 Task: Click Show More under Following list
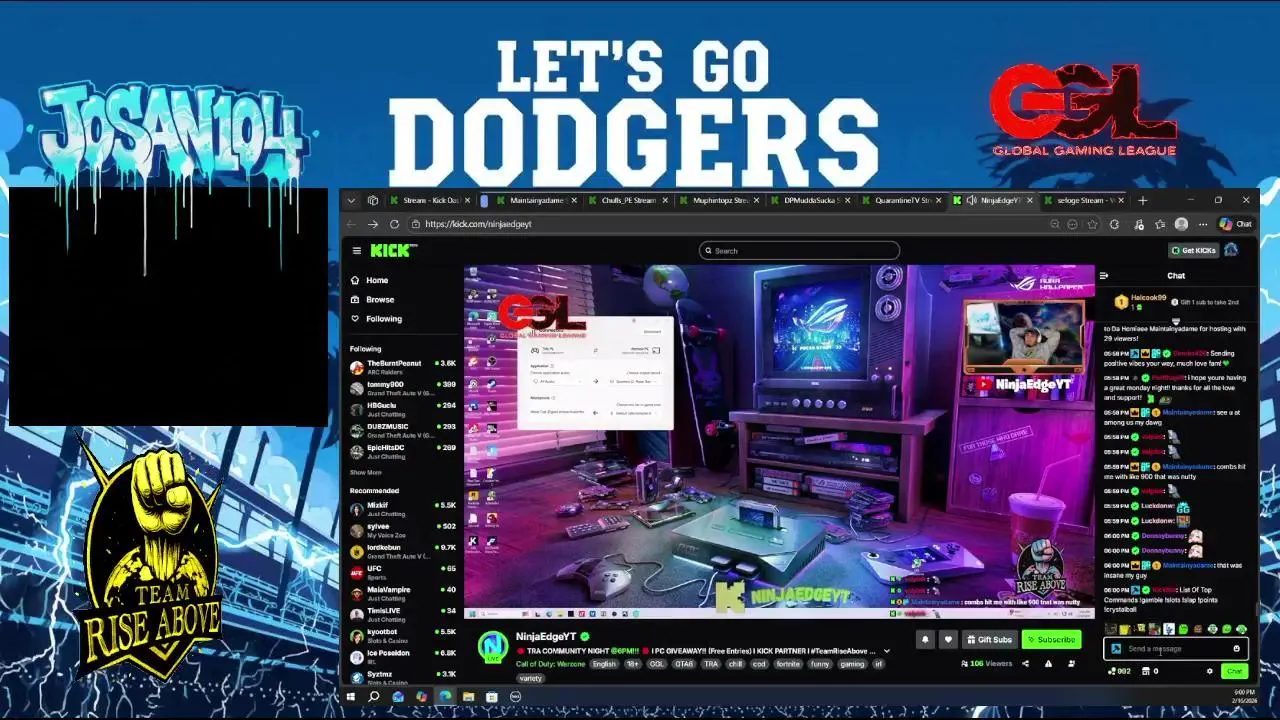pos(365,472)
